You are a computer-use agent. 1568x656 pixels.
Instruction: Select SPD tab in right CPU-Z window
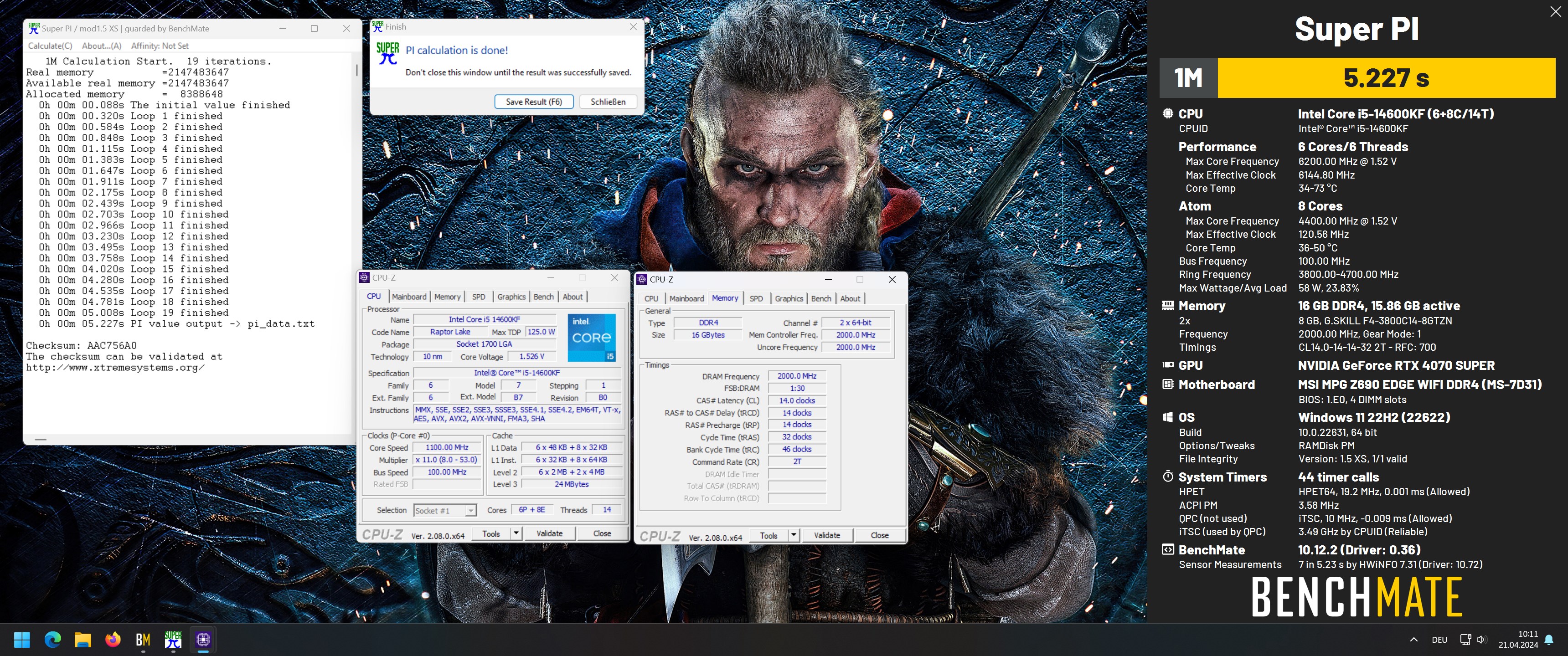coord(756,298)
